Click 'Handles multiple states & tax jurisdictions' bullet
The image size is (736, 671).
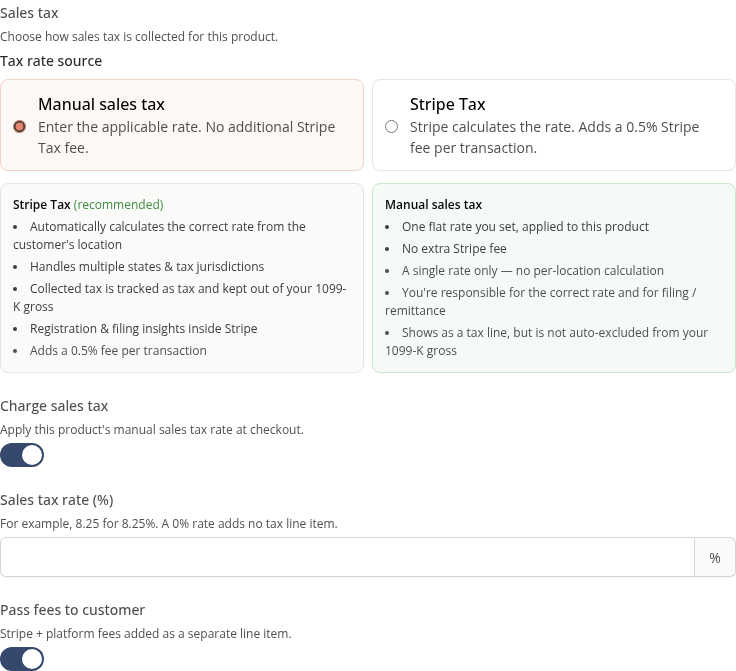point(147,267)
